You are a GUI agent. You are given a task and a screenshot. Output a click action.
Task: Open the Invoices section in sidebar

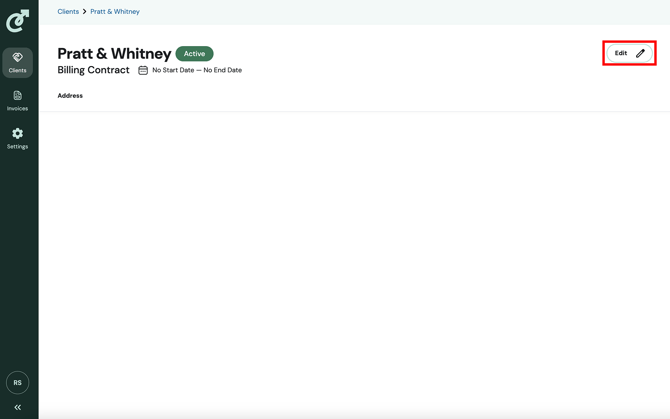coord(18,101)
